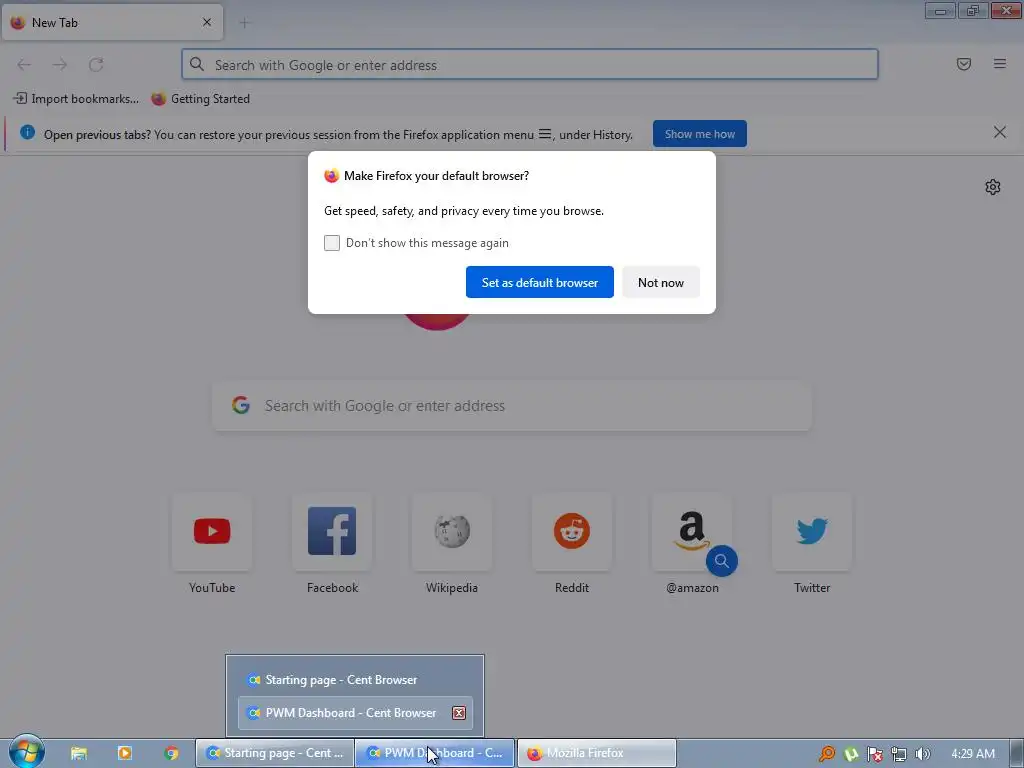Screen dimensions: 1024x768
Task: Open the @amazon search shortcut tile
Action: tap(692, 532)
